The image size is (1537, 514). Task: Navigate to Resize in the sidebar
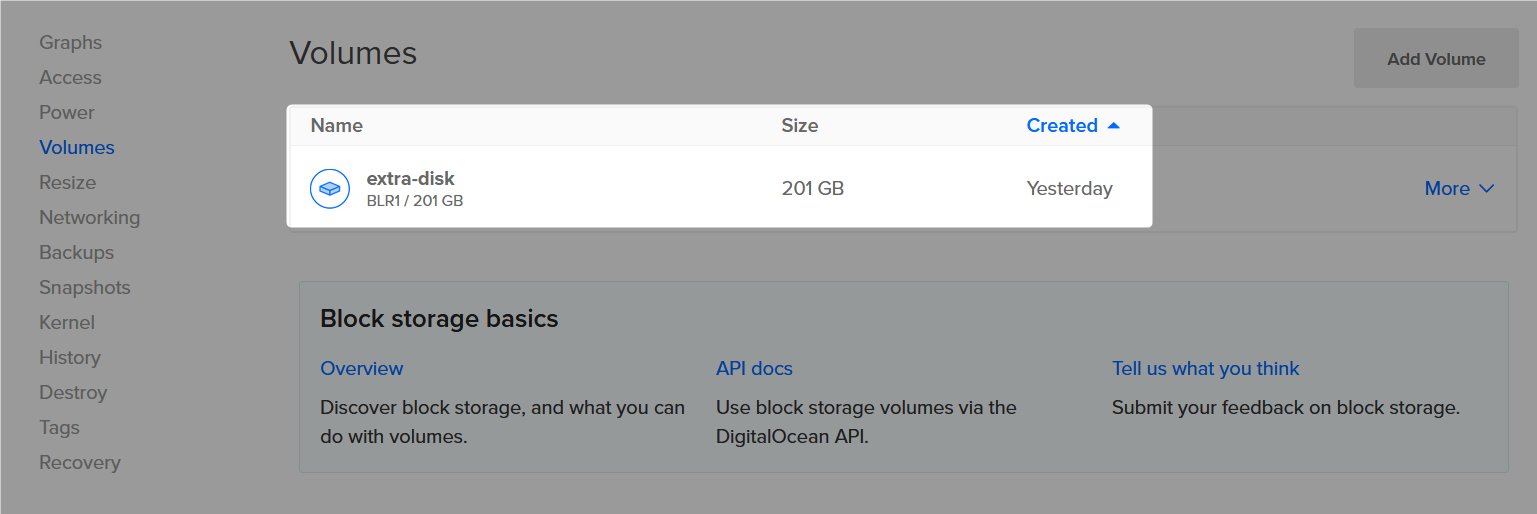(67, 183)
